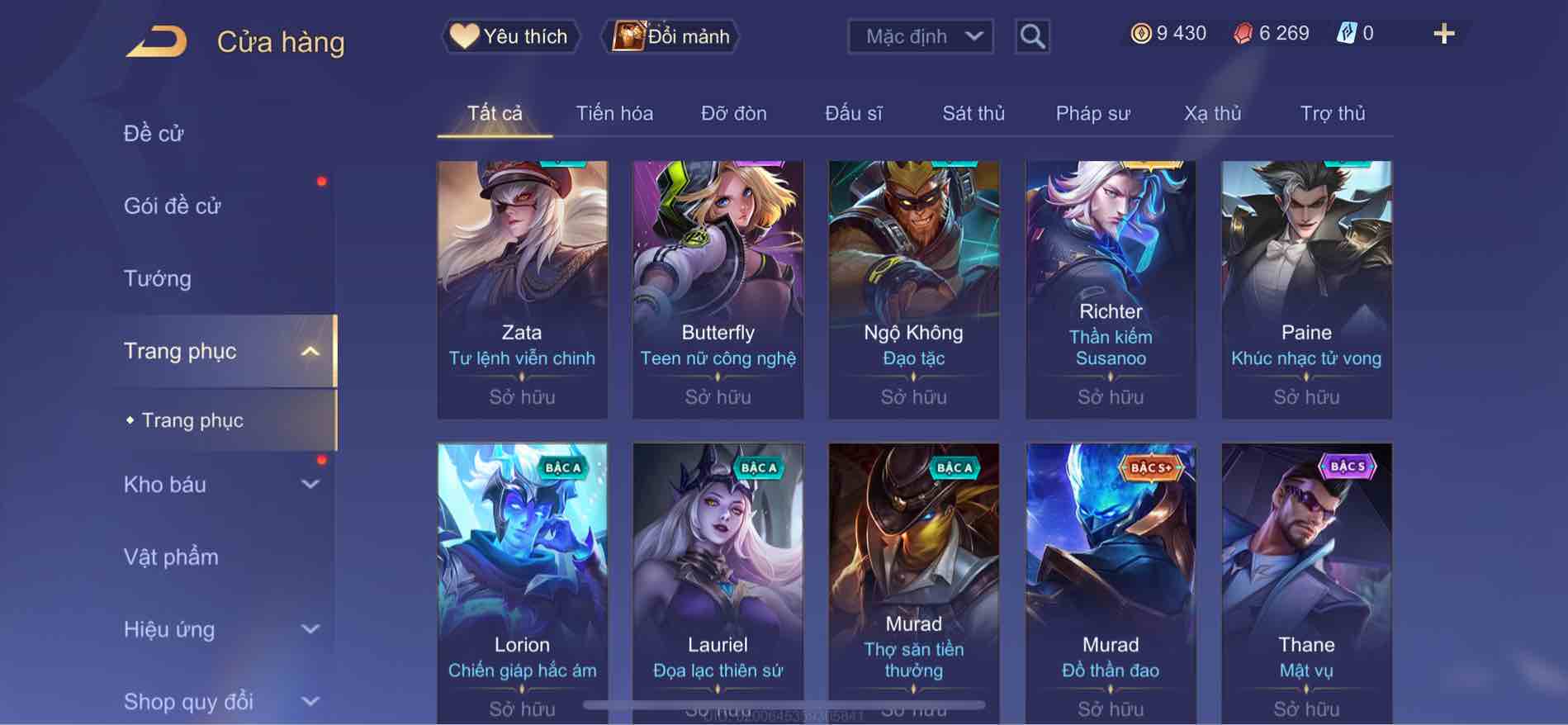The width and height of the screenshot is (1568, 725).
Task: Click the horizontal scrollbar at bottom
Action: click(784, 705)
